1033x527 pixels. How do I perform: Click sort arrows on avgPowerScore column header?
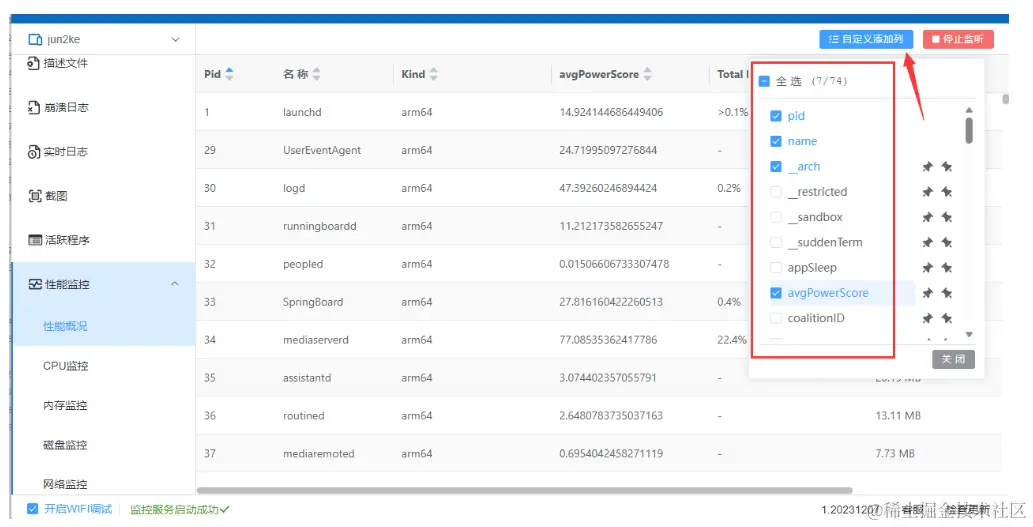[x=648, y=74]
